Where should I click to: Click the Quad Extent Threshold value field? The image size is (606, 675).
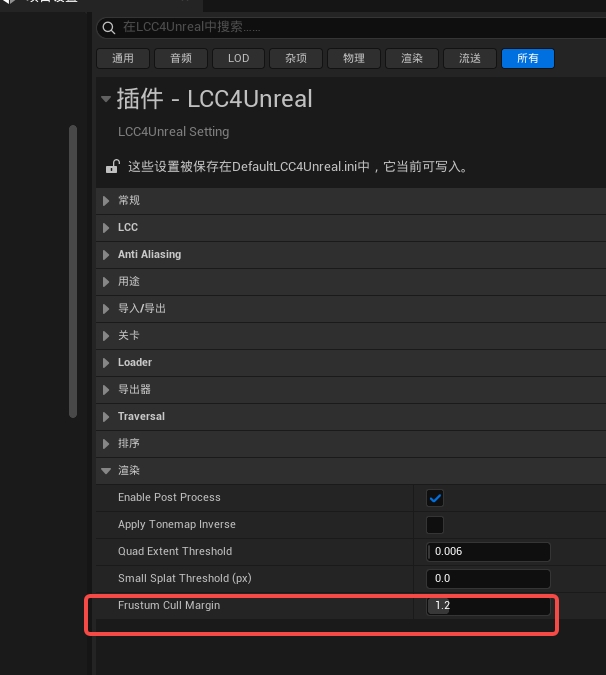click(488, 552)
